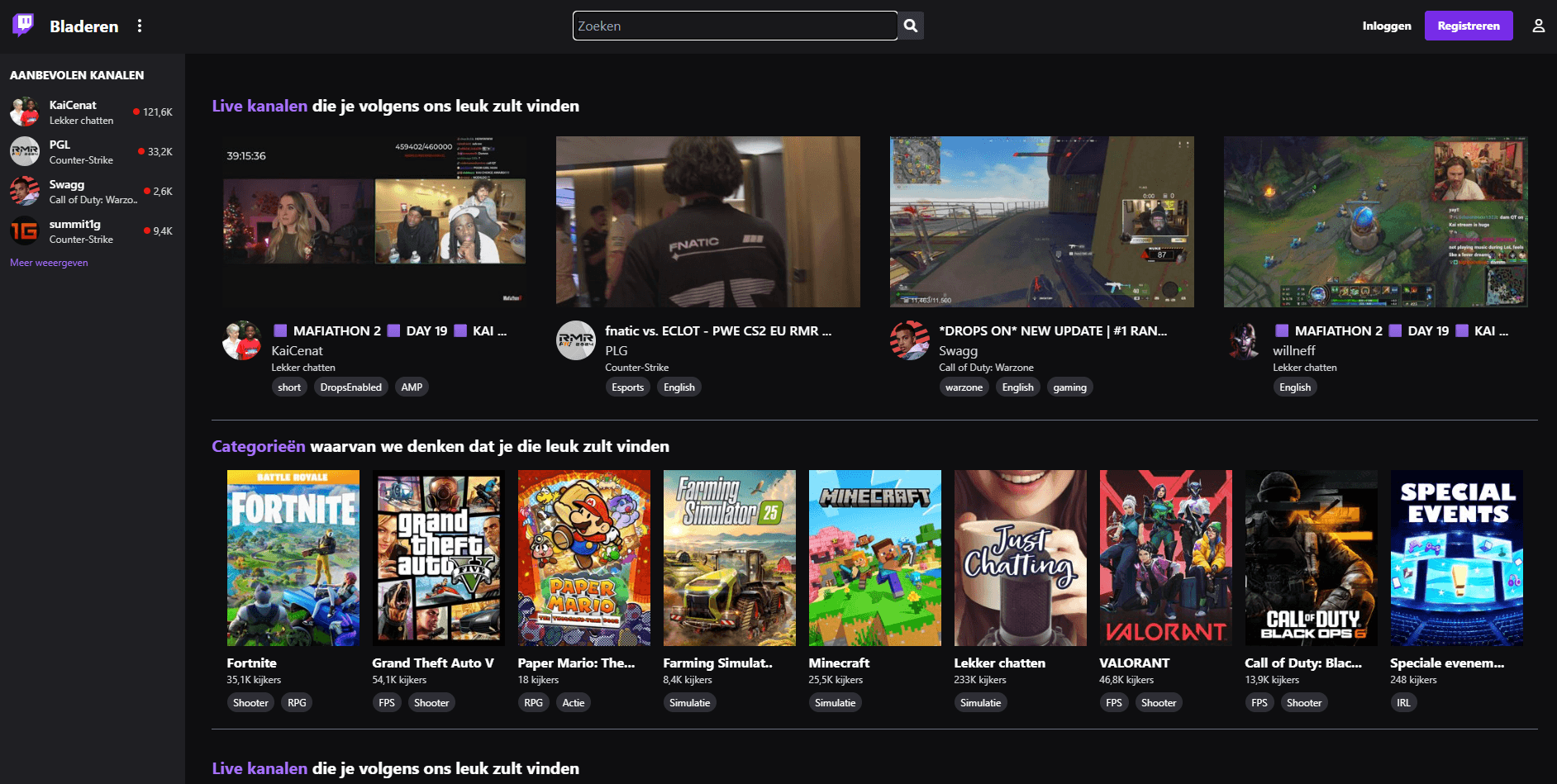The image size is (1557, 784).
Task: Click Meer weergeven link
Action: click(x=49, y=263)
